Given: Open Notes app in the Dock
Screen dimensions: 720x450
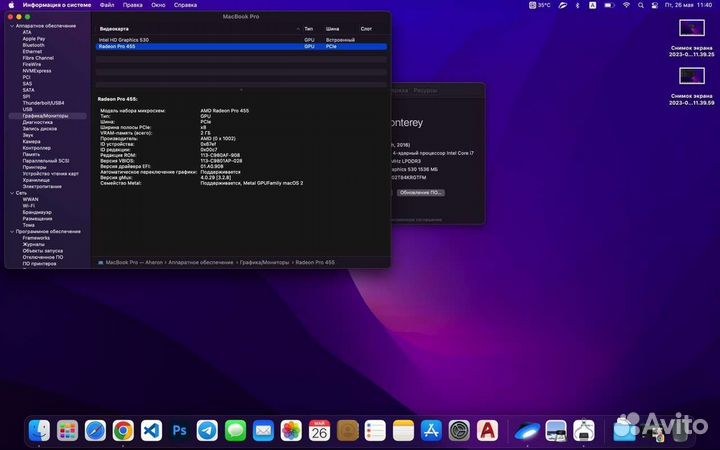Looking at the screenshot, I should [x=404, y=431].
